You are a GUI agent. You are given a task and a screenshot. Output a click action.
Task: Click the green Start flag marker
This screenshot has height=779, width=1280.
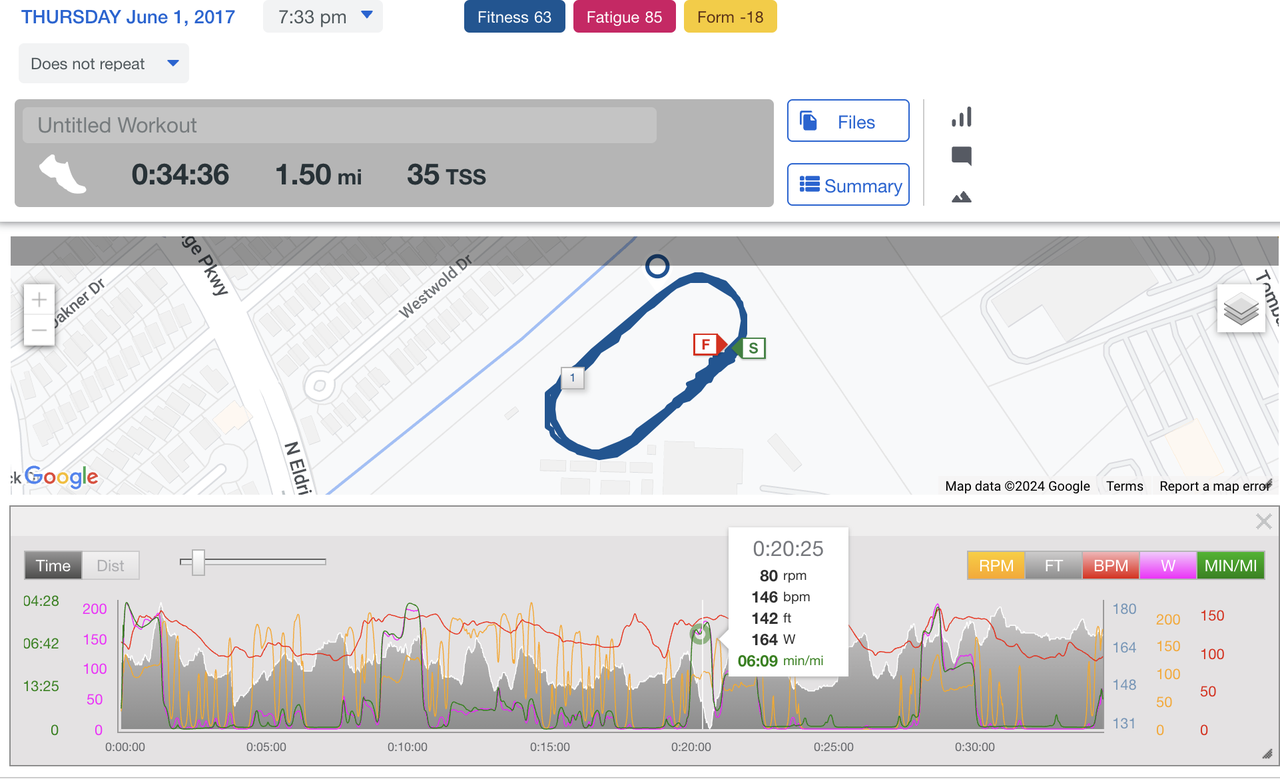coord(751,348)
